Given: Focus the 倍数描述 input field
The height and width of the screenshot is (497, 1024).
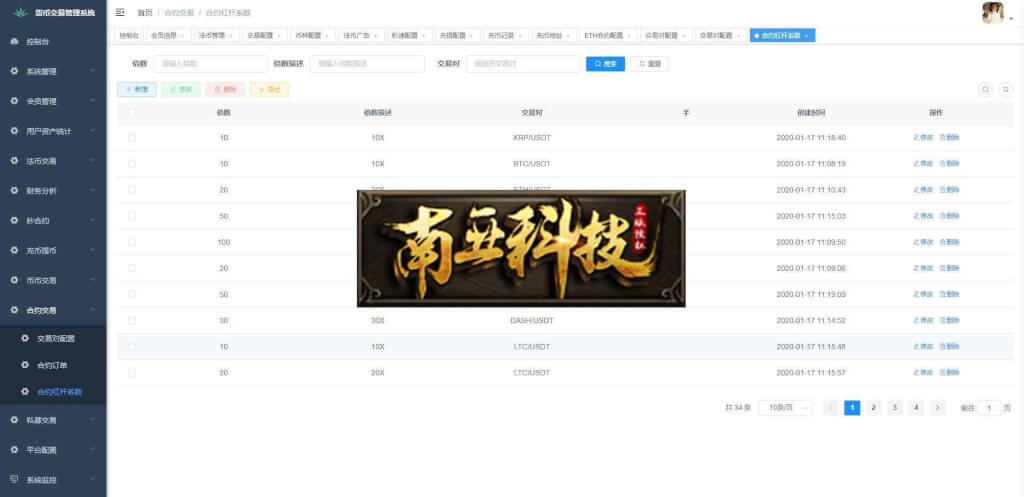Looking at the screenshot, I should tap(368, 64).
